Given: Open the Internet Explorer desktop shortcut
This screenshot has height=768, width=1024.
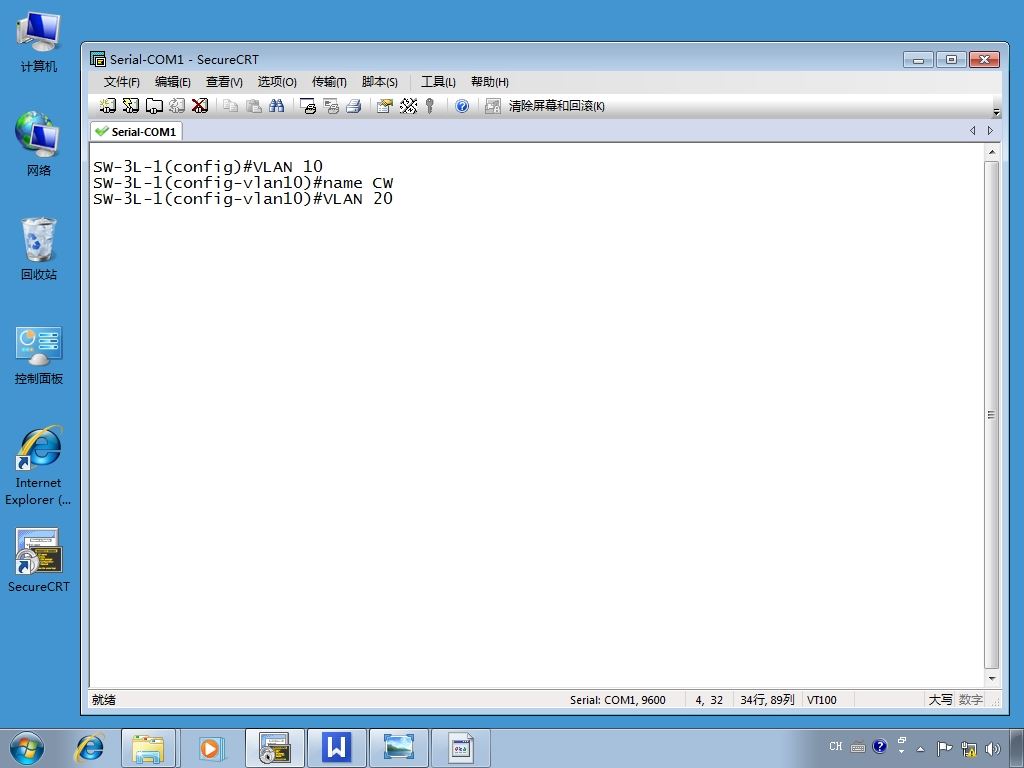Looking at the screenshot, I should 39,466.
